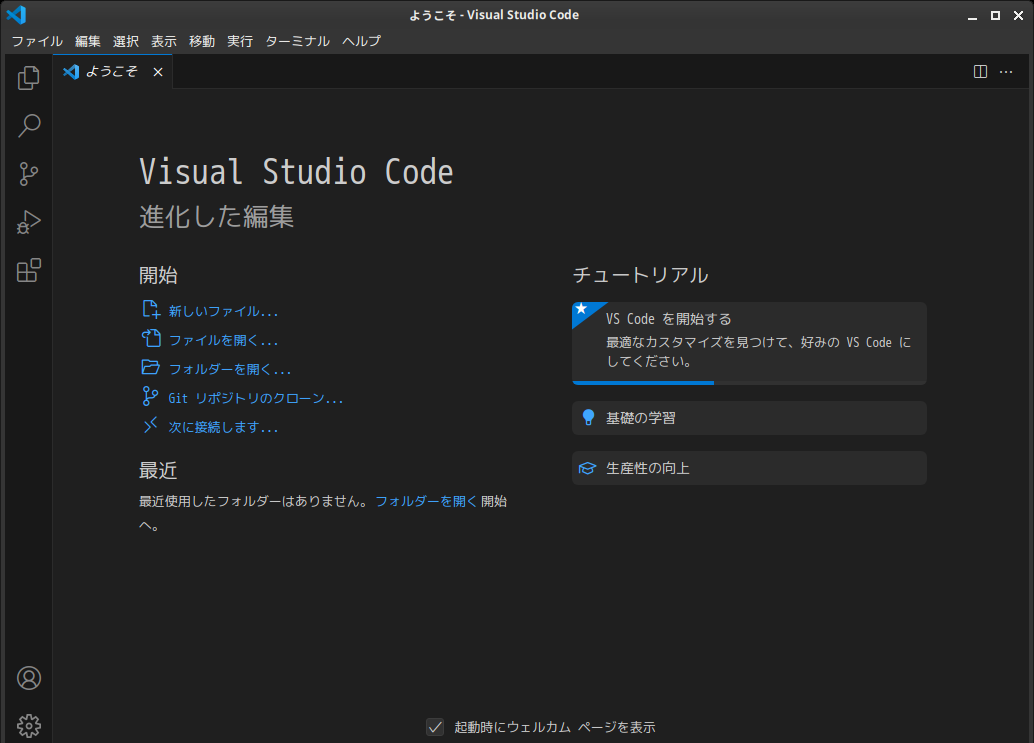Click the 進化した編集 subtitle text
1034x743 pixels.
pyautogui.click(x=216, y=216)
